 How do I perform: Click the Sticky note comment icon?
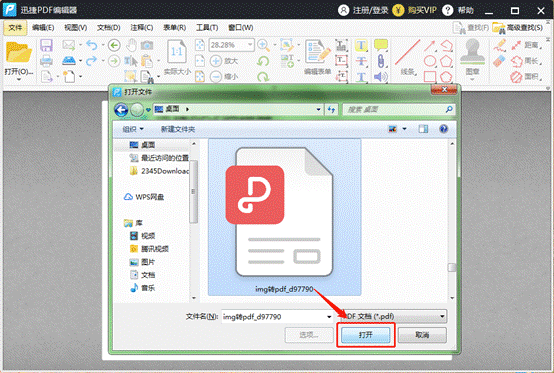point(381,46)
